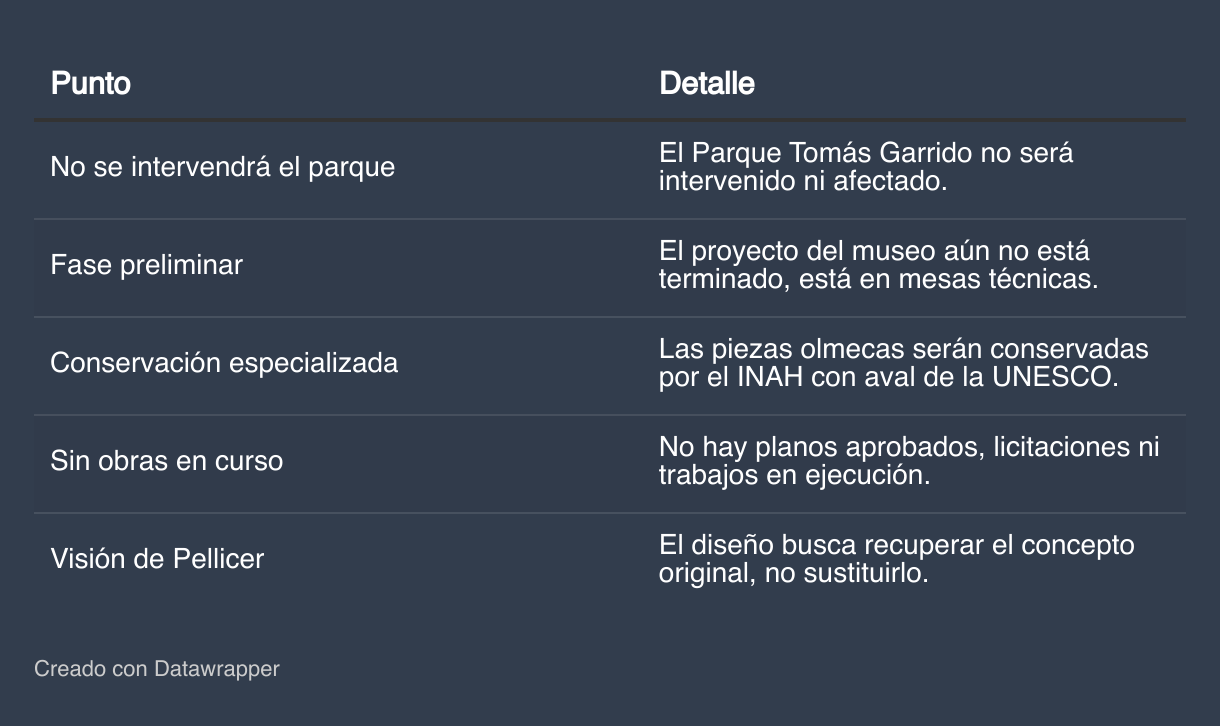Click the Creado con Datawrapper link
Viewport: 1220px width, 726px height.
coord(156,669)
